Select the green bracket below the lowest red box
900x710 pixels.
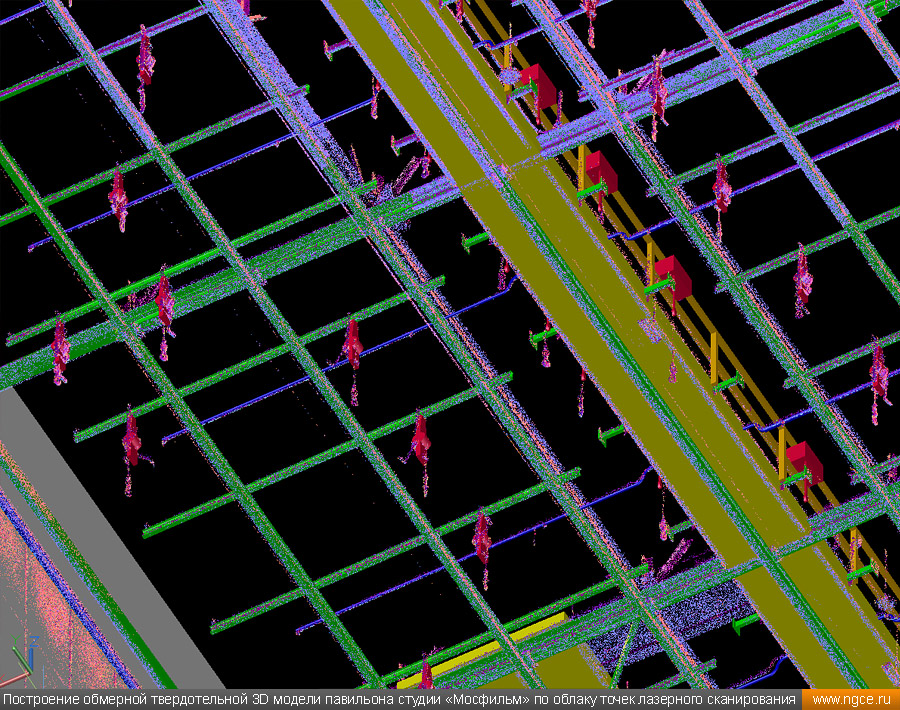point(795,480)
